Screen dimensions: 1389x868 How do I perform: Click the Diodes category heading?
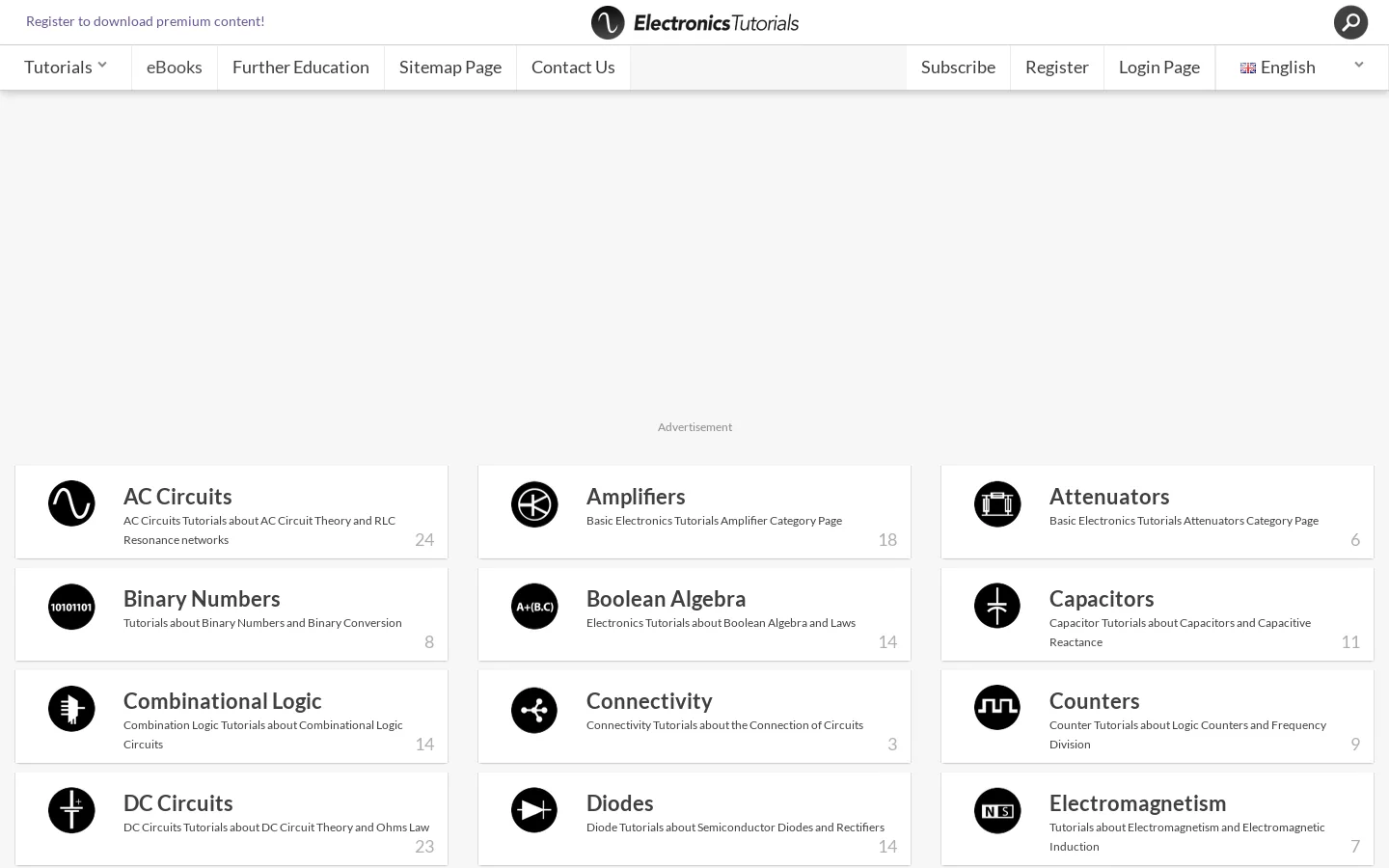click(x=620, y=803)
